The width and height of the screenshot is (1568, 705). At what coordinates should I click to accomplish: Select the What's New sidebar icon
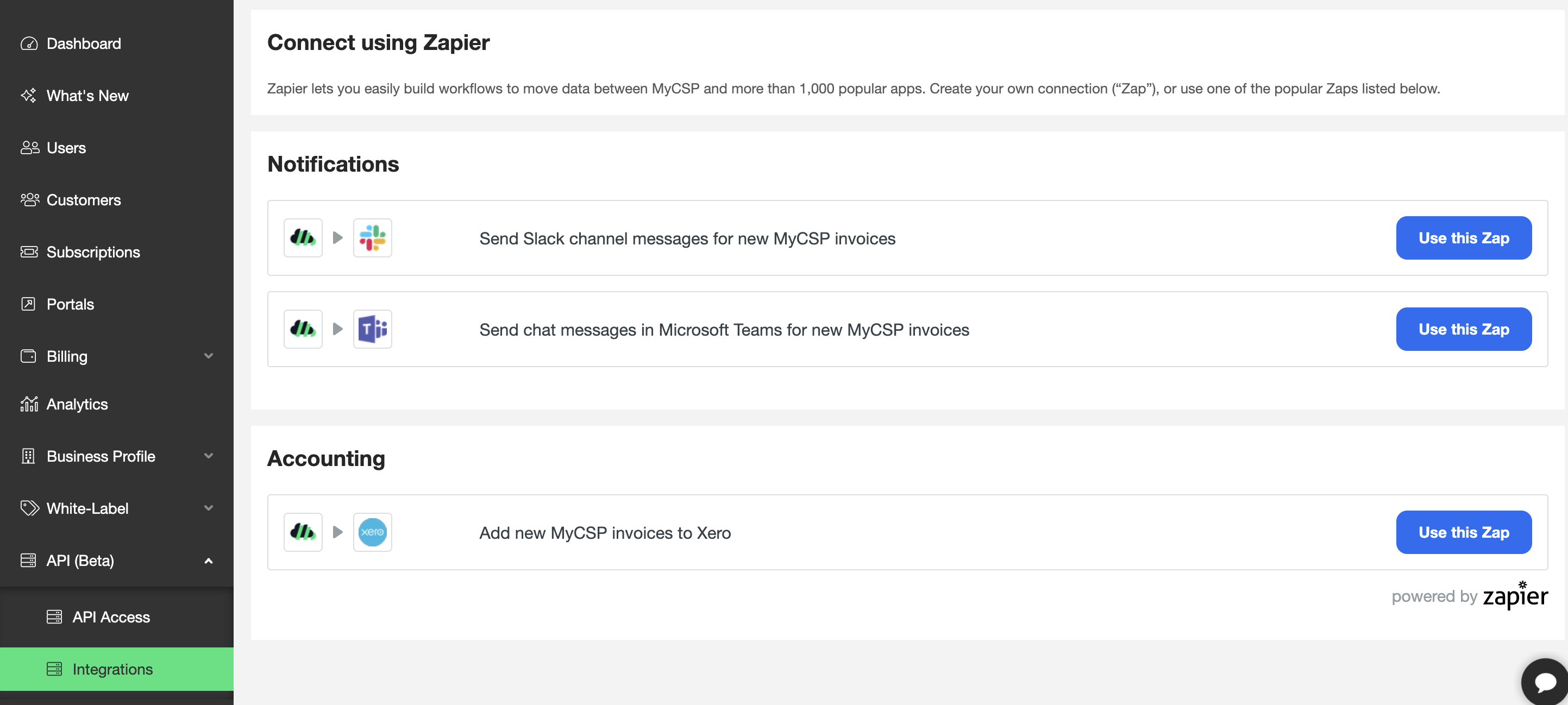tap(29, 96)
